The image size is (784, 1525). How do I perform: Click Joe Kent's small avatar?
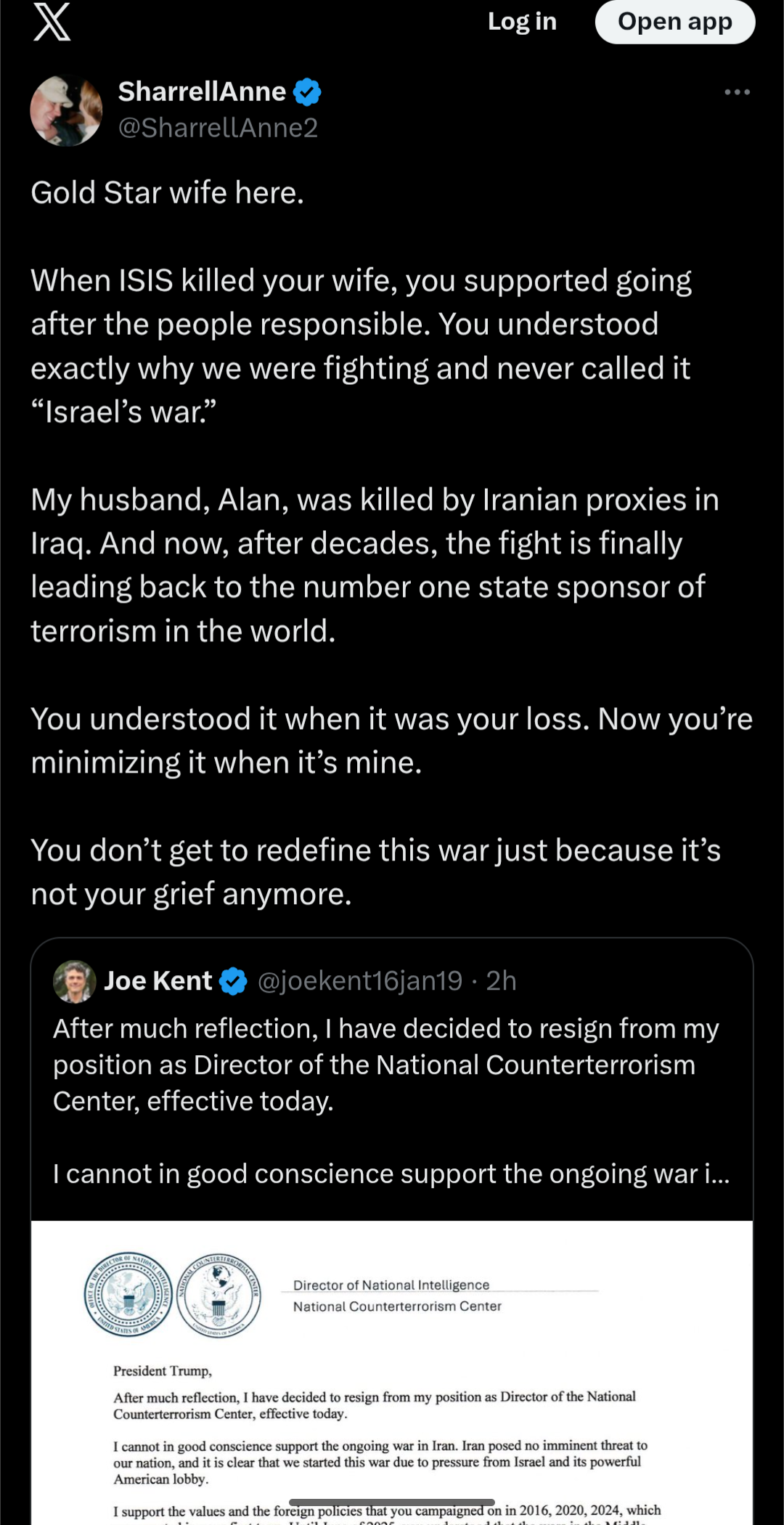click(75, 981)
